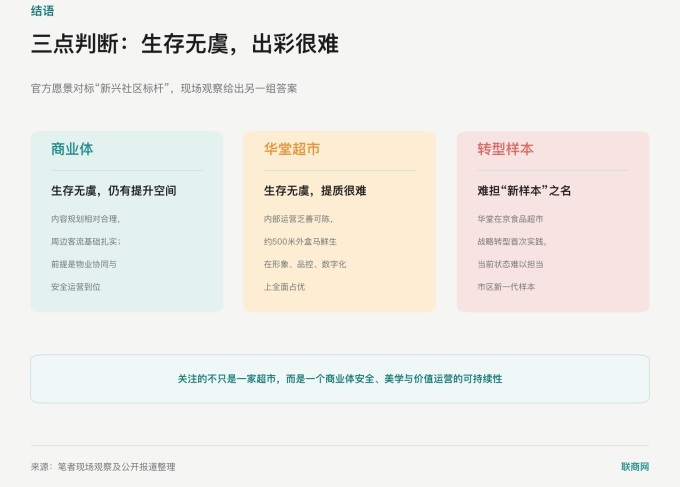Click the line 华堂在京食品超市
The image size is (680, 487).
click(x=510, y=219)
